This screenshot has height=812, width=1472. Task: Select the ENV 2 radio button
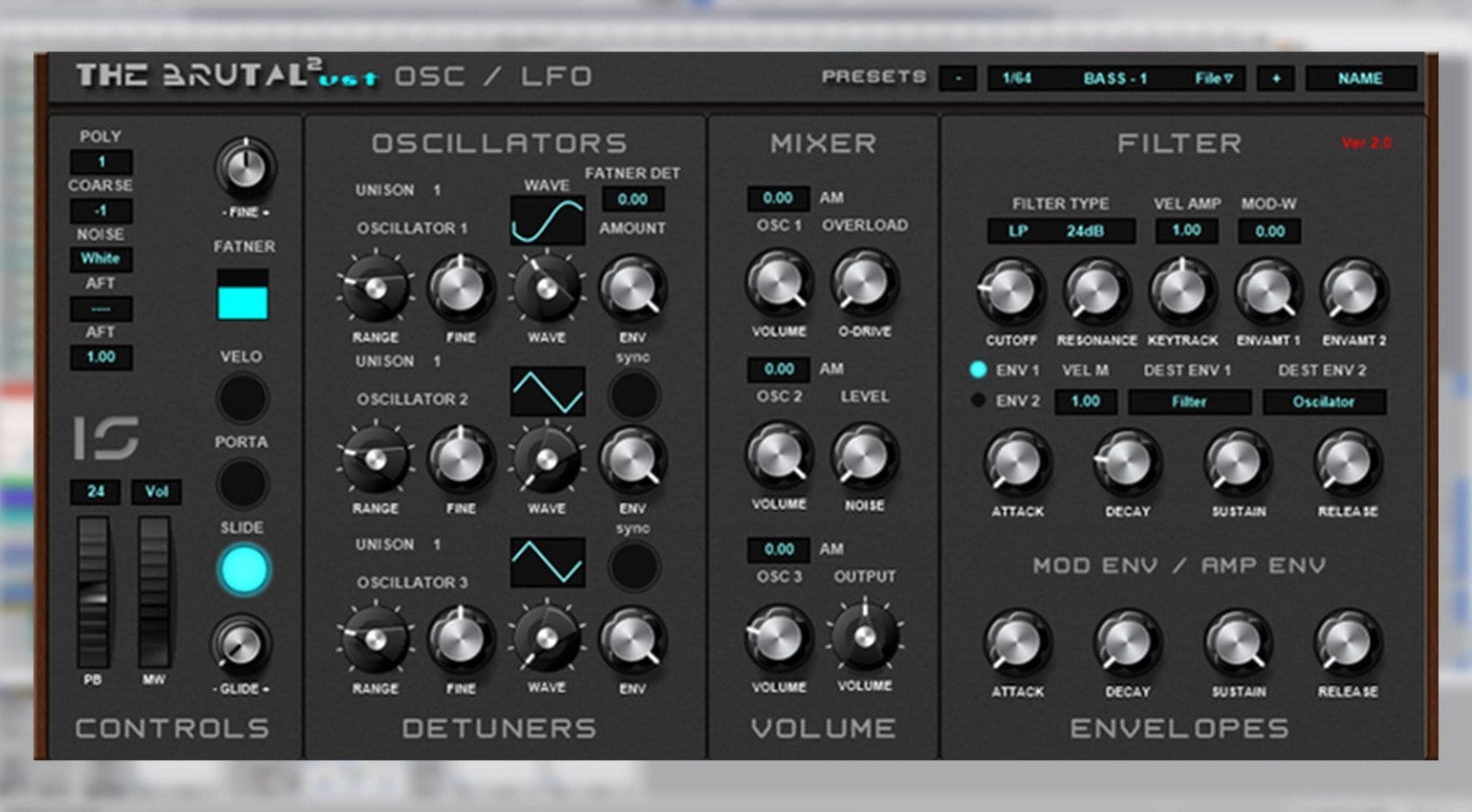(978, 400)
